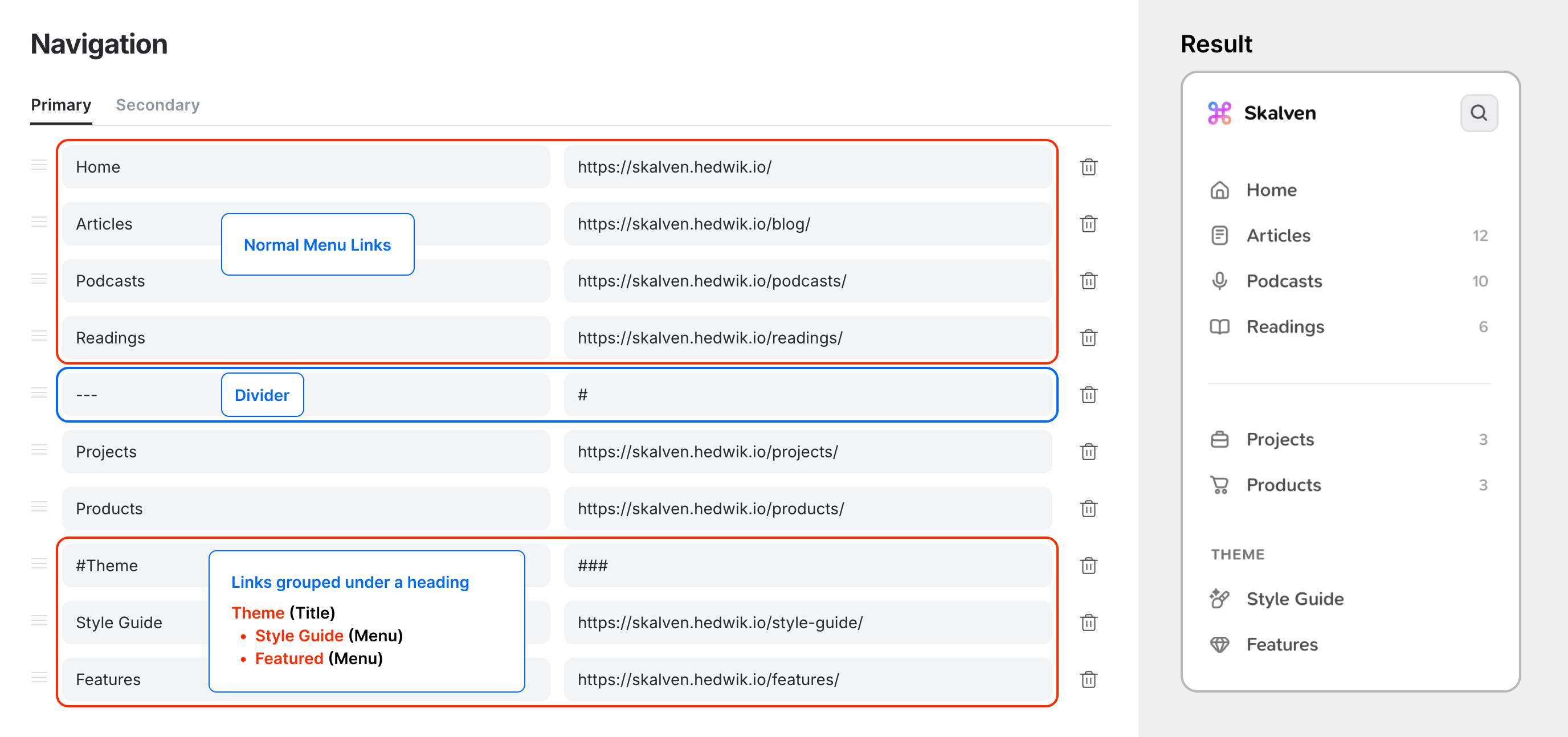Select the Podcasts microphone icon
The width and height of the screenshot is (1568, 737).
[1219, 281]
